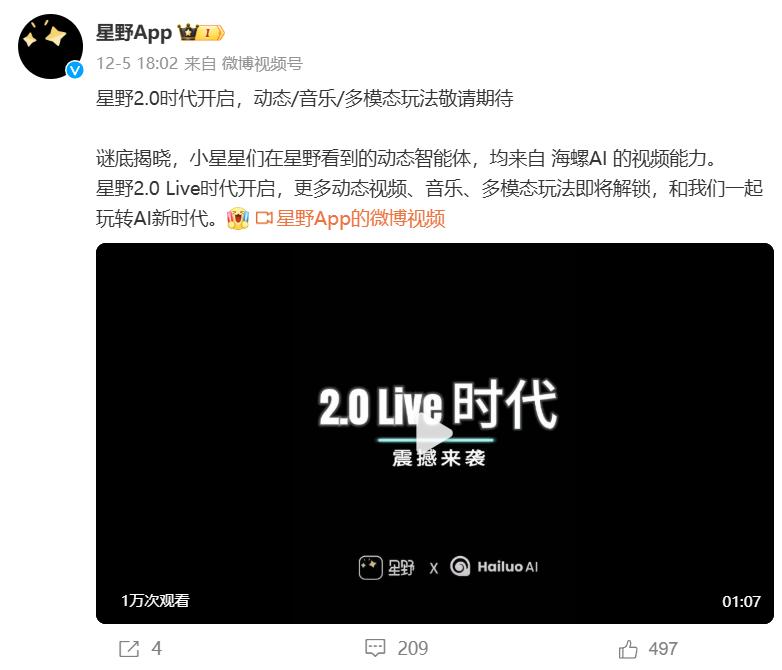Image resolution: width=782 pixels, height=670 pixels.
Task: Click the 星野App username
Action: click(134, 33)
